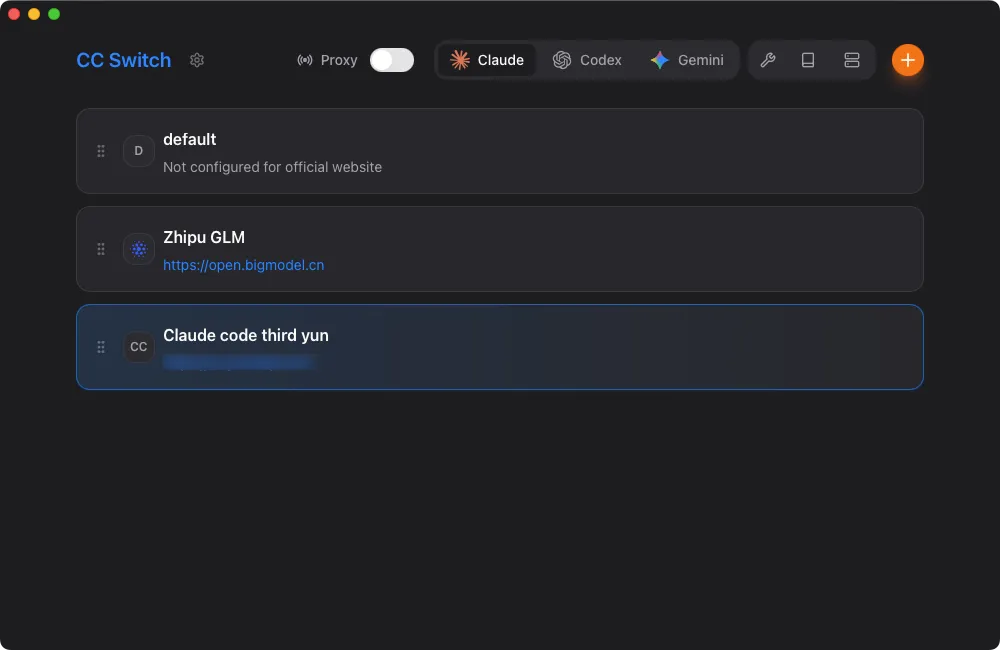Switch to the Gemini tab

pyautogui.click(x=687, y=60)
